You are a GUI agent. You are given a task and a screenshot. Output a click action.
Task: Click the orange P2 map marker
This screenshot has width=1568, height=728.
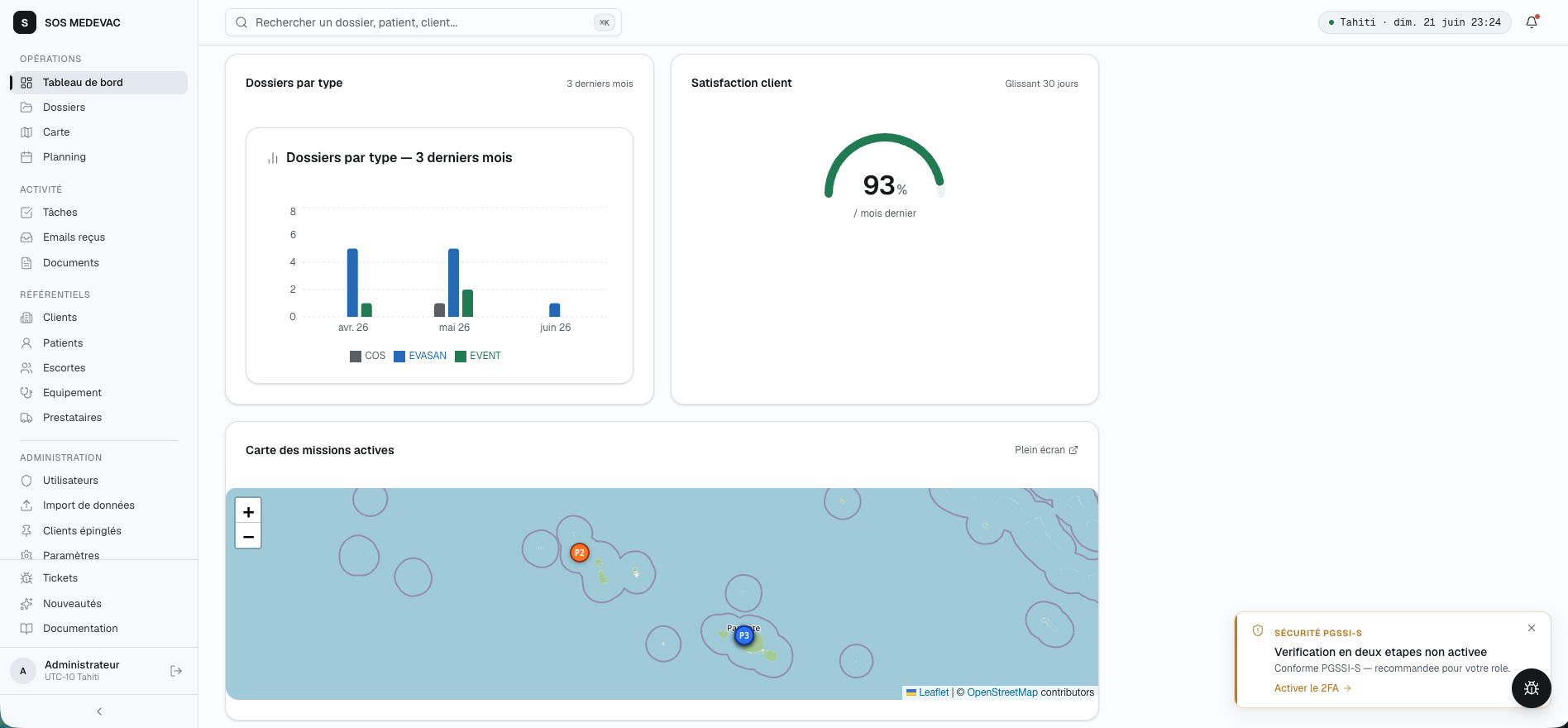[580, 553]
